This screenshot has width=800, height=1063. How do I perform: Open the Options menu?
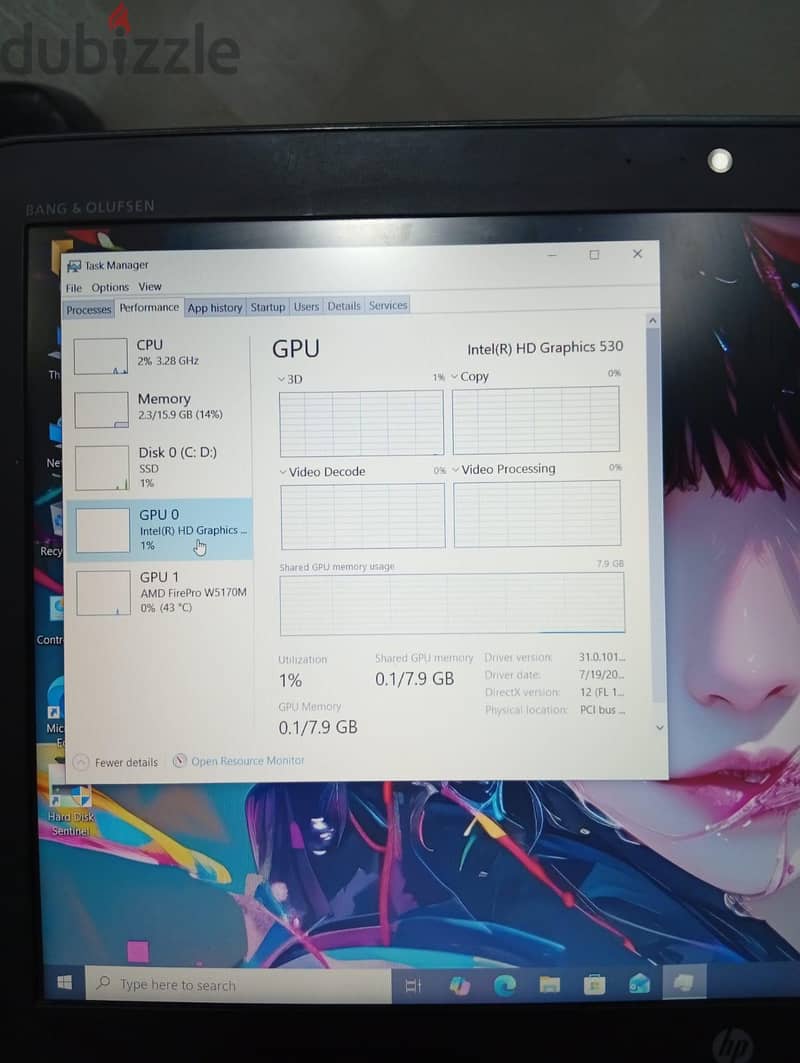click(110, 287)
